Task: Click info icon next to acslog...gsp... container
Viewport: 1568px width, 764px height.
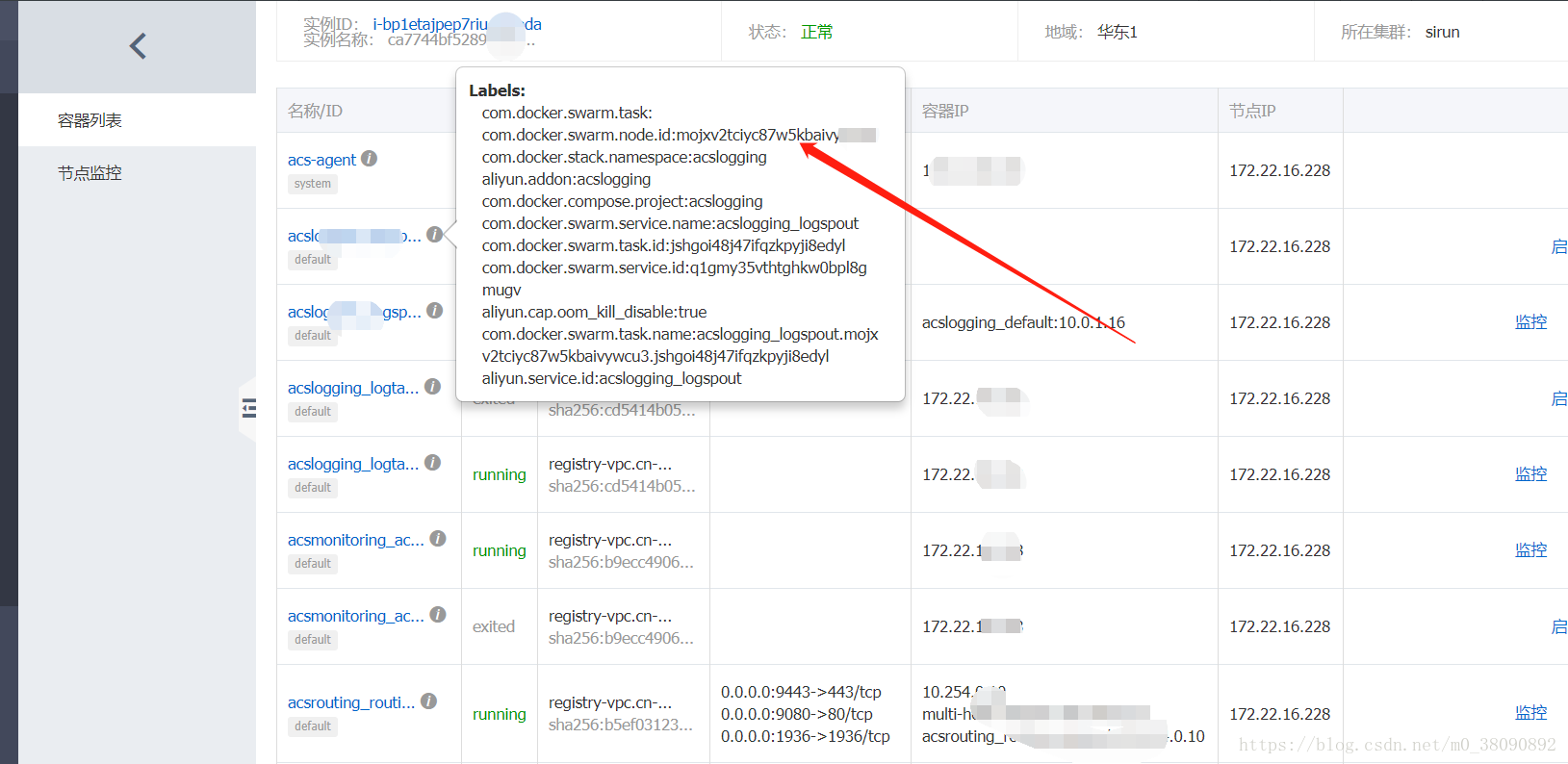Action: [435, 311]
